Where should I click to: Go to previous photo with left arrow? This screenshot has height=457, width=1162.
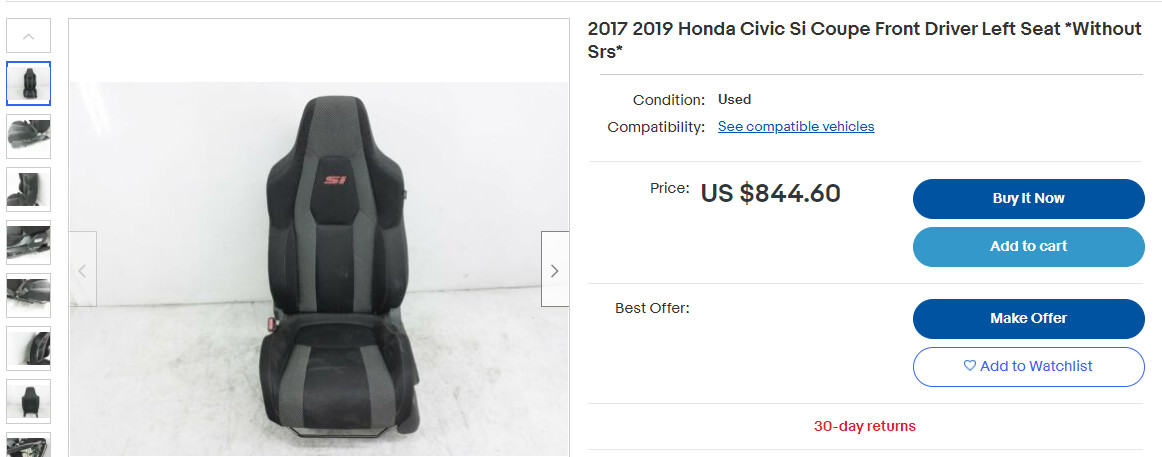83,269
